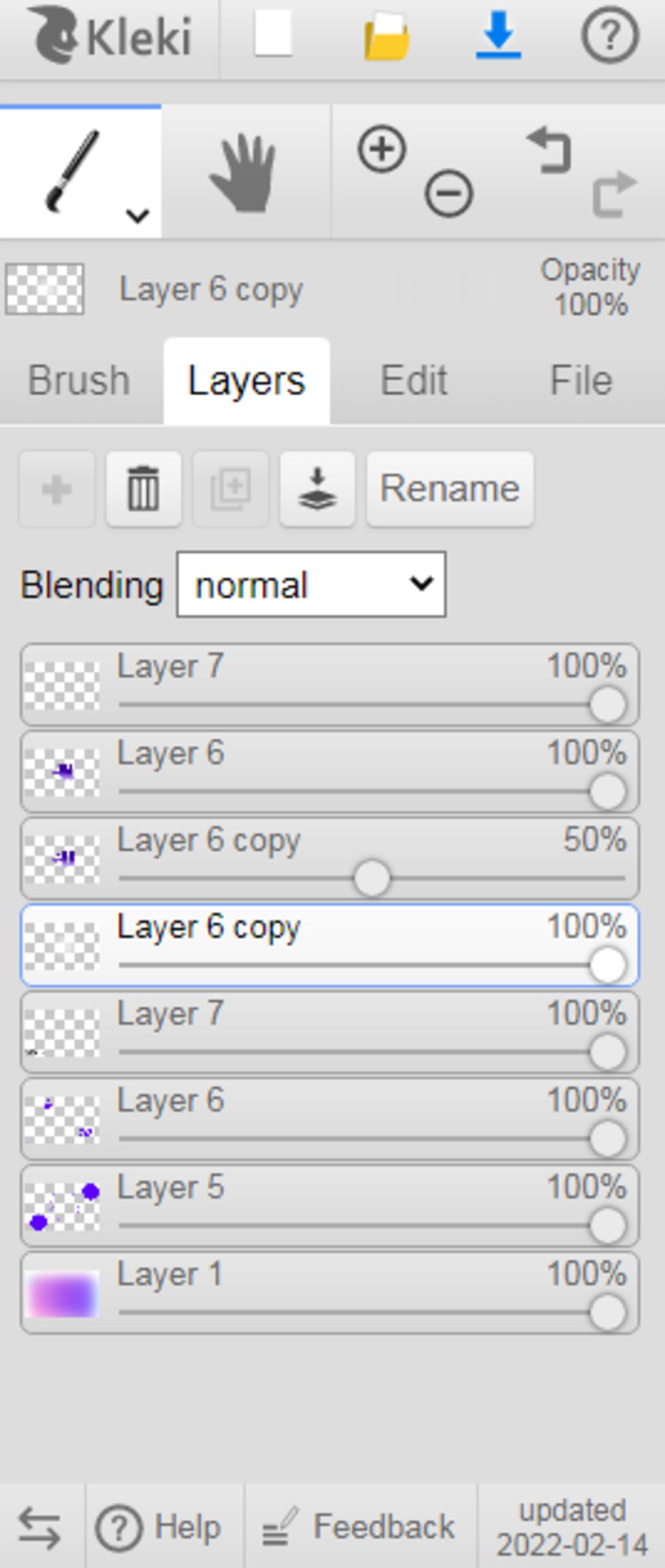Open the File tab
The height and width of the screenshot is (1568, 665).
(581, 380)
